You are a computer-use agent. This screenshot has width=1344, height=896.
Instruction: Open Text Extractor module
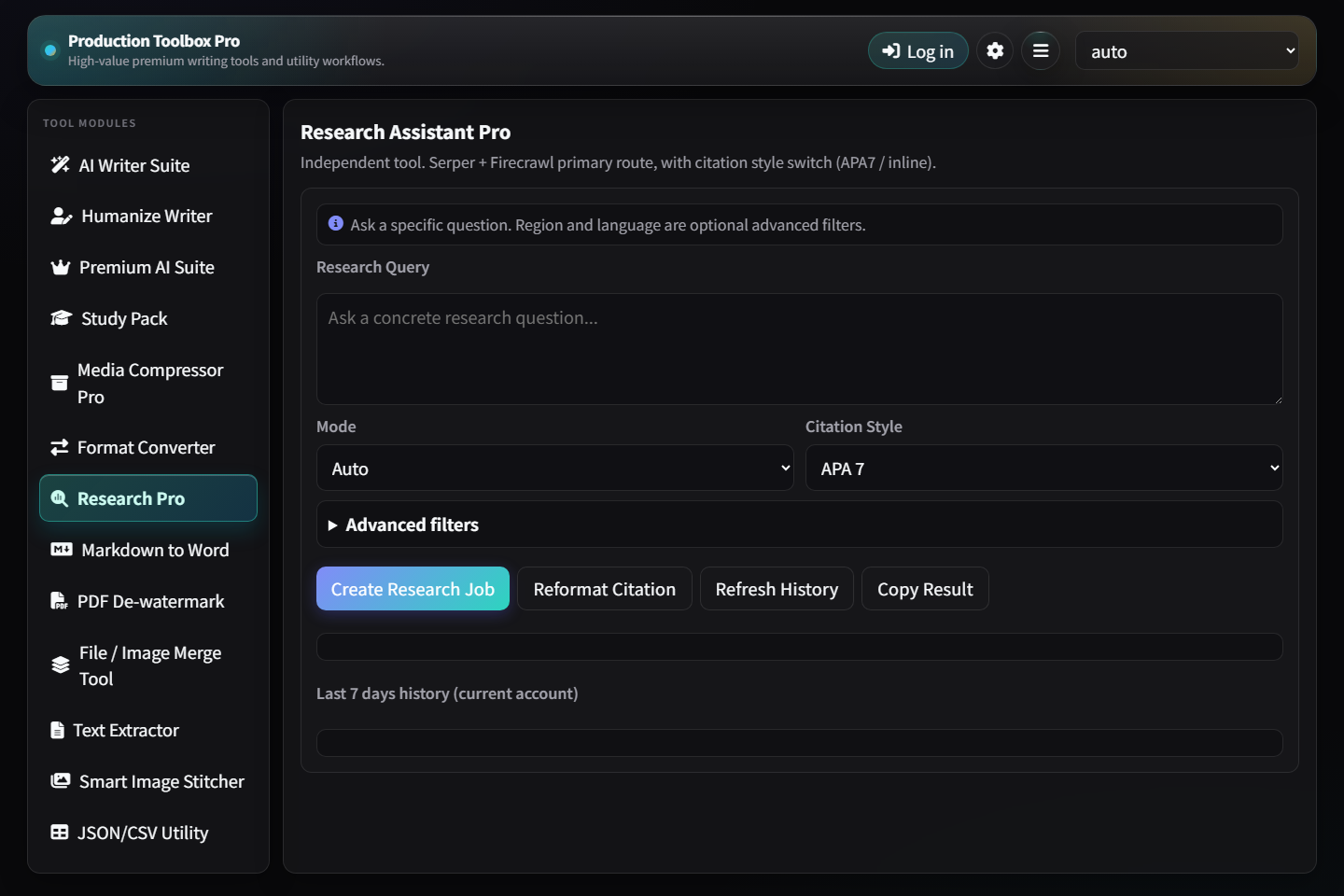click(148, 730)
